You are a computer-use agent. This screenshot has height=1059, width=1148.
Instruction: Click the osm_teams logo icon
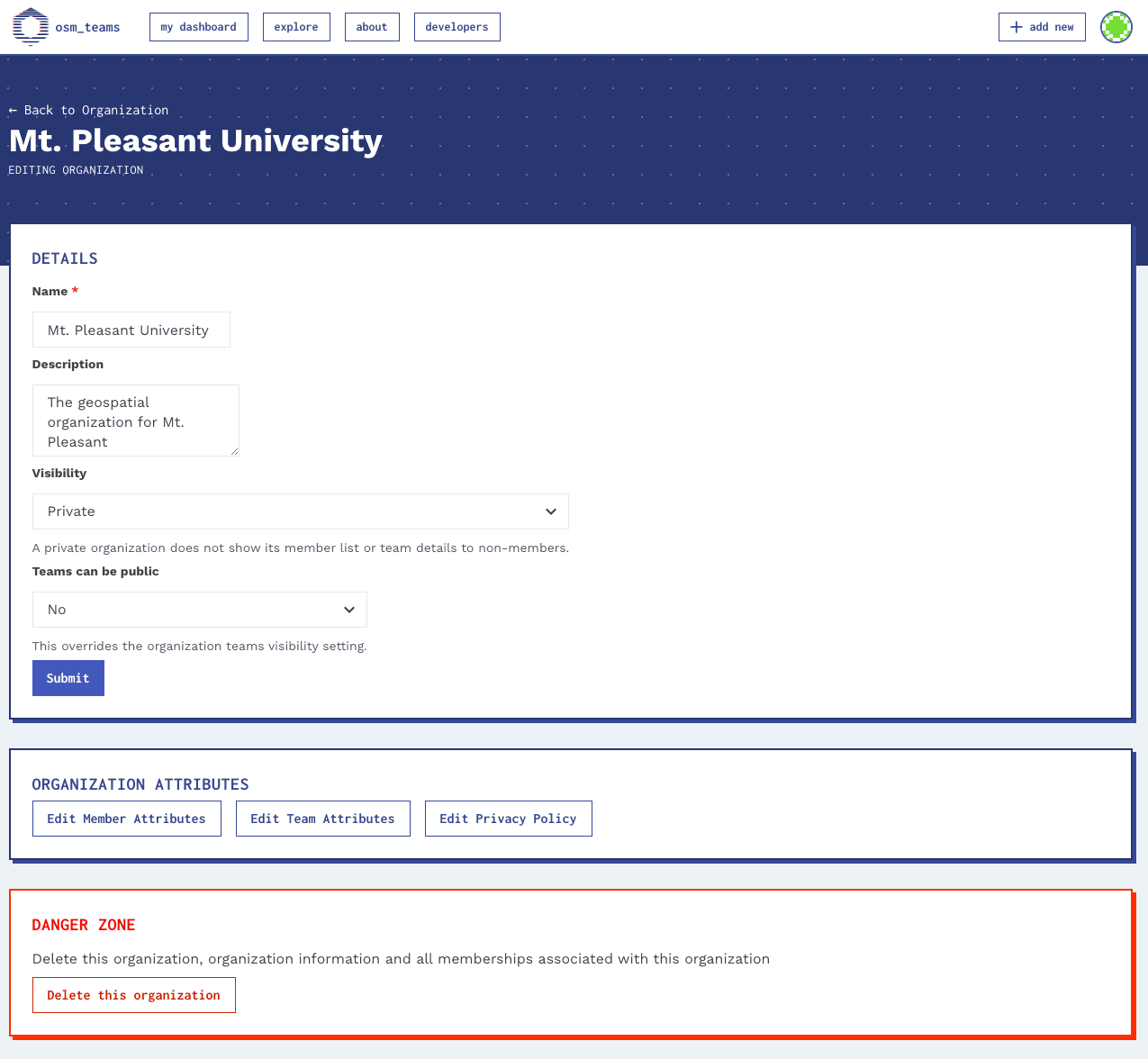click(30, 27)
